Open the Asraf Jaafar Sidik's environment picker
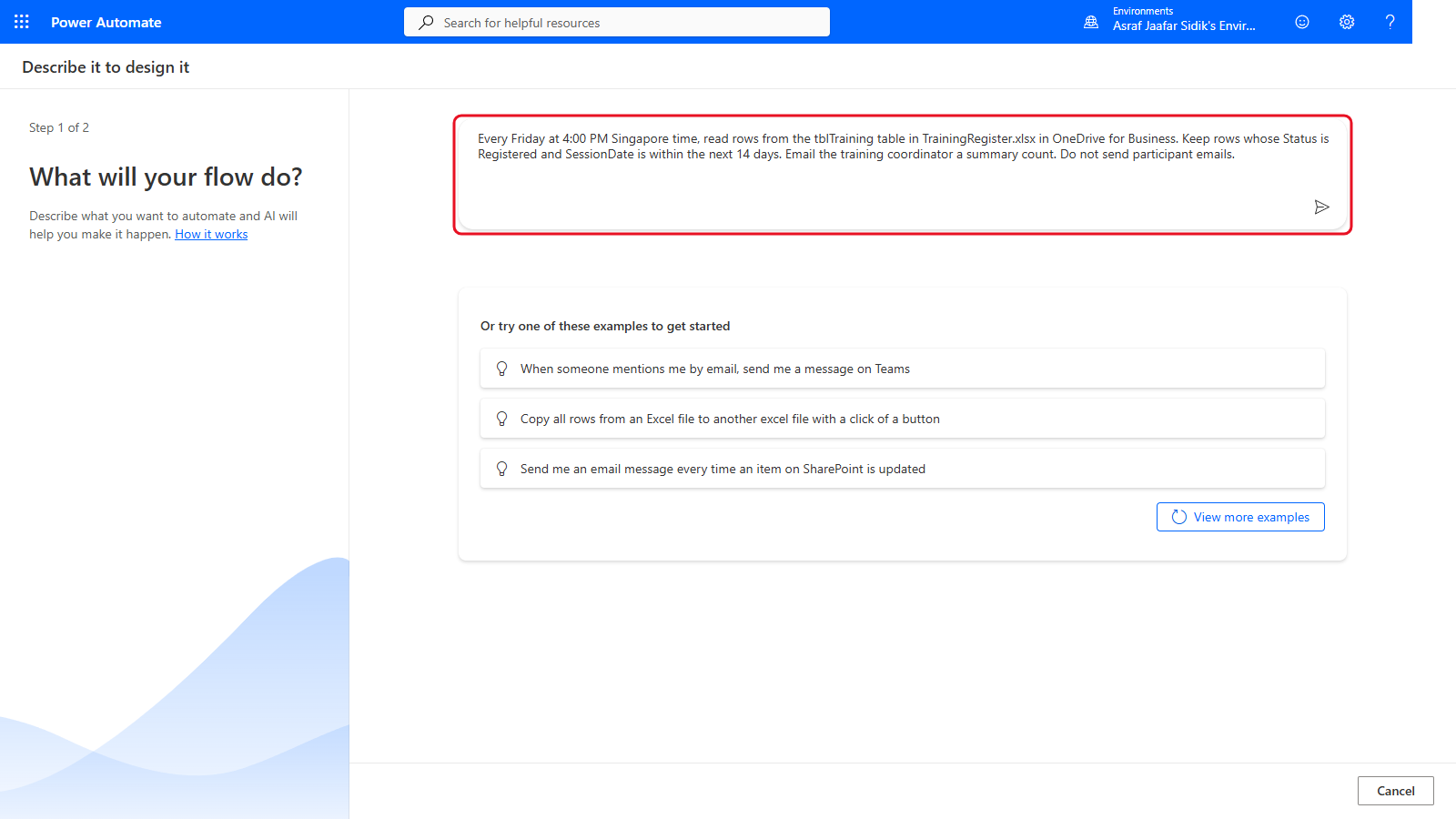This screenshot has height=819, width=1456. pyautogui.click(x=1183, y=19)
